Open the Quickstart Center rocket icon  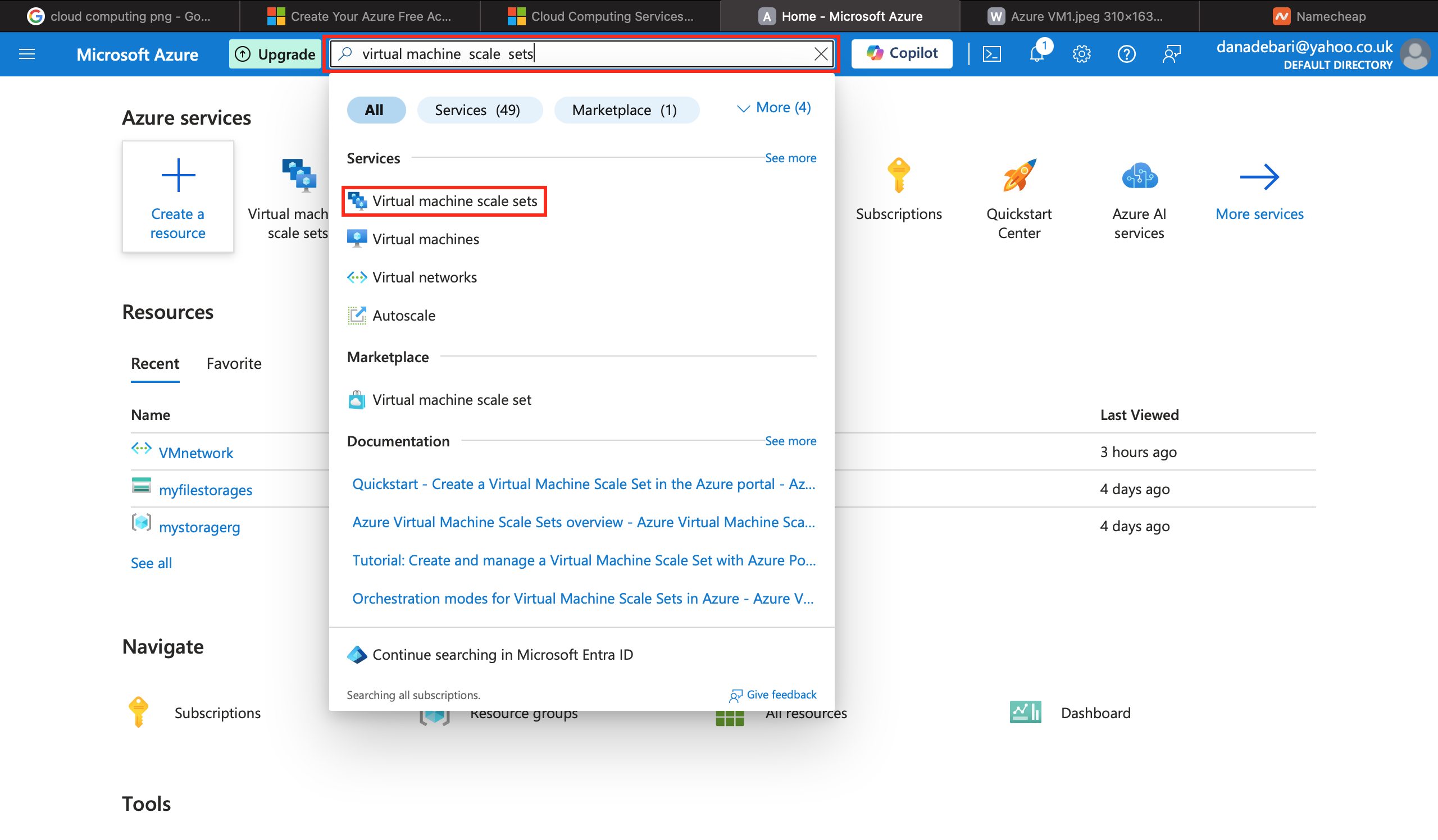(x=1018, y=176)
